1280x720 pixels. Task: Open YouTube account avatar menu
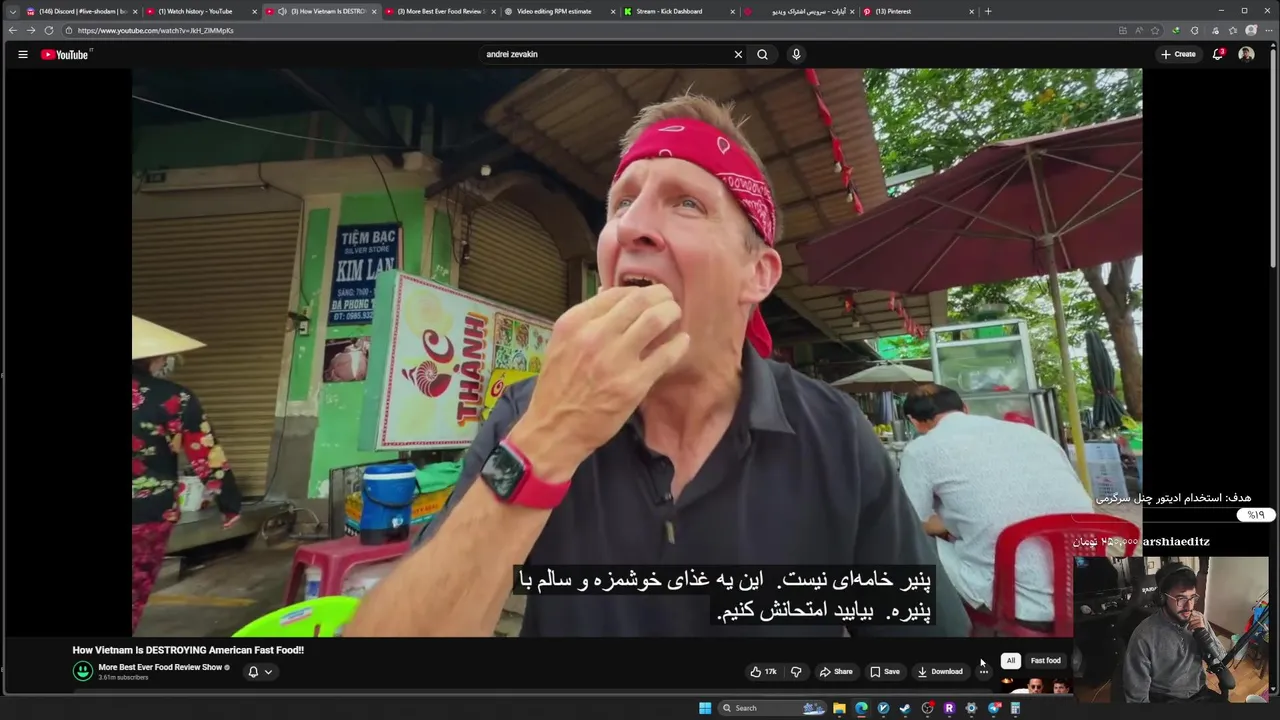(1246, 54)
